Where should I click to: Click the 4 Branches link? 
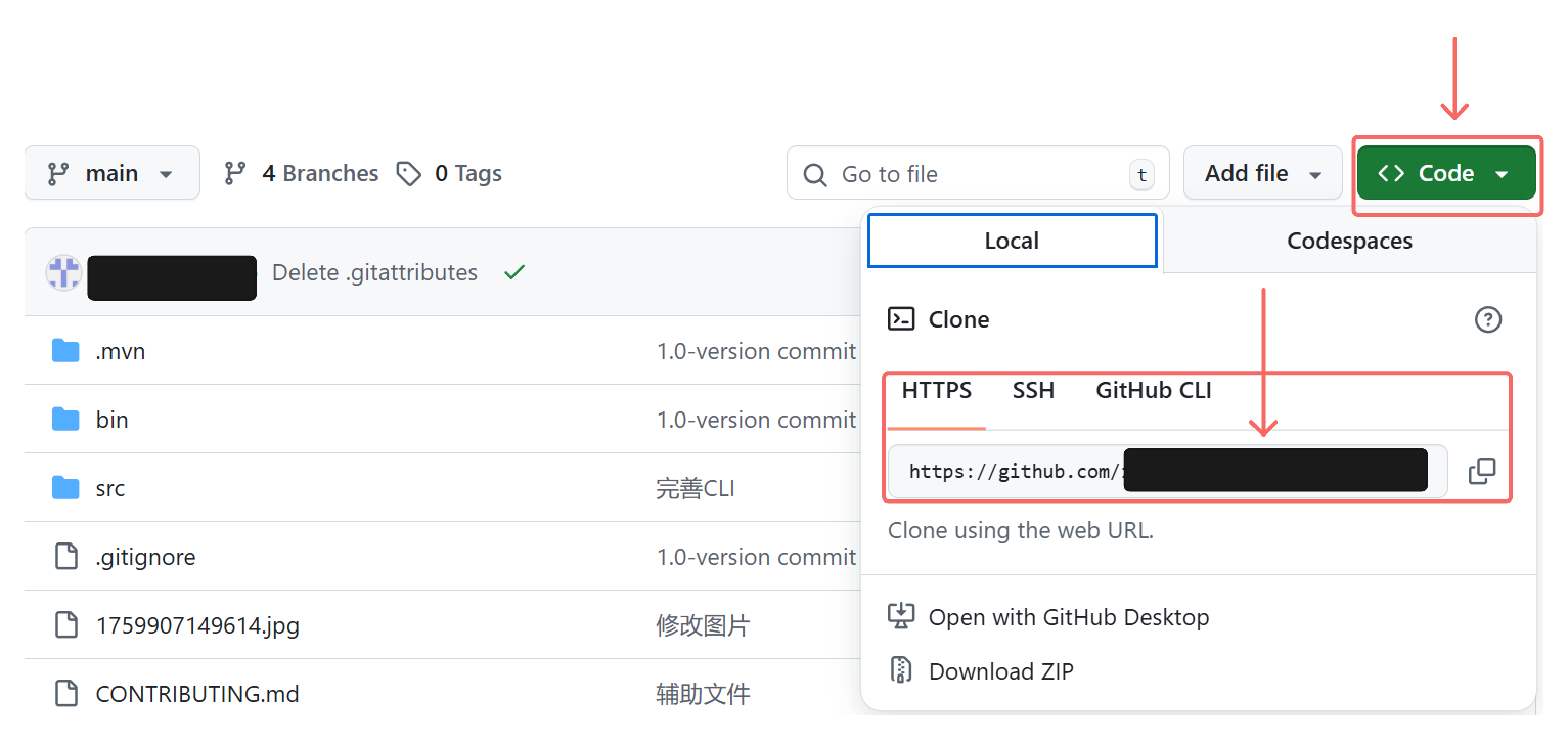[320, 173]
